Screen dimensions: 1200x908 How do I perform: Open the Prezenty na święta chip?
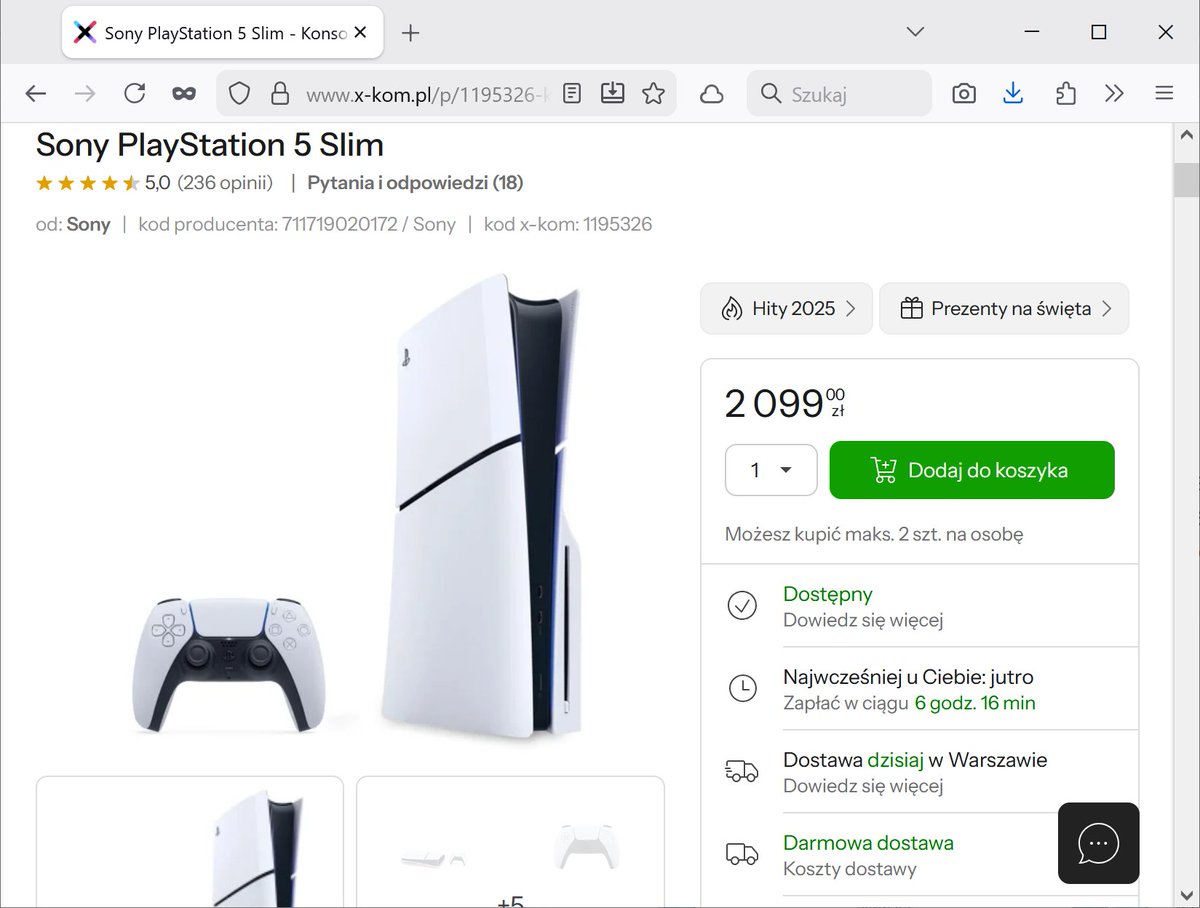click(x=1004, y=308)
